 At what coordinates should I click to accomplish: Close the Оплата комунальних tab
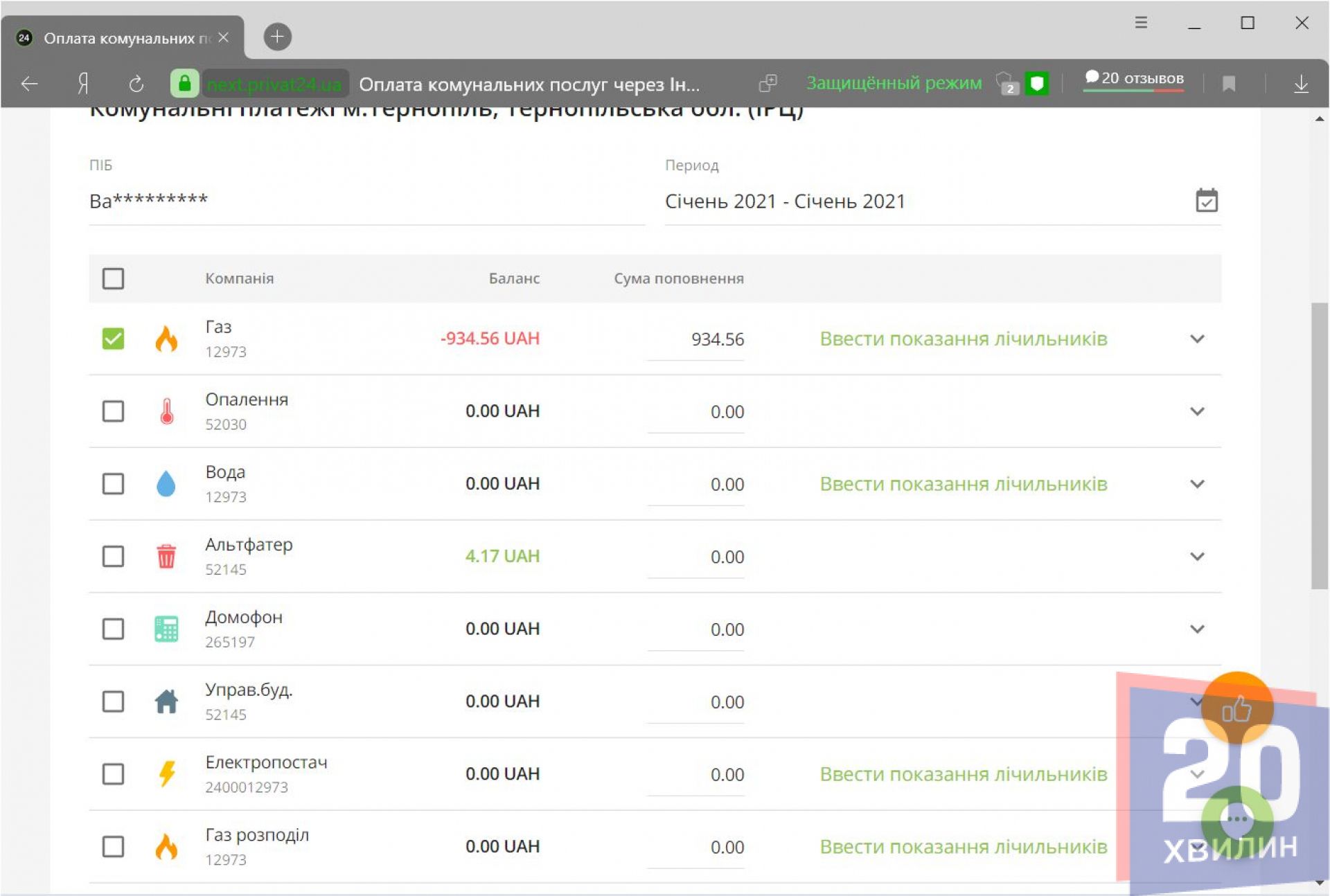tap(223, 37)
